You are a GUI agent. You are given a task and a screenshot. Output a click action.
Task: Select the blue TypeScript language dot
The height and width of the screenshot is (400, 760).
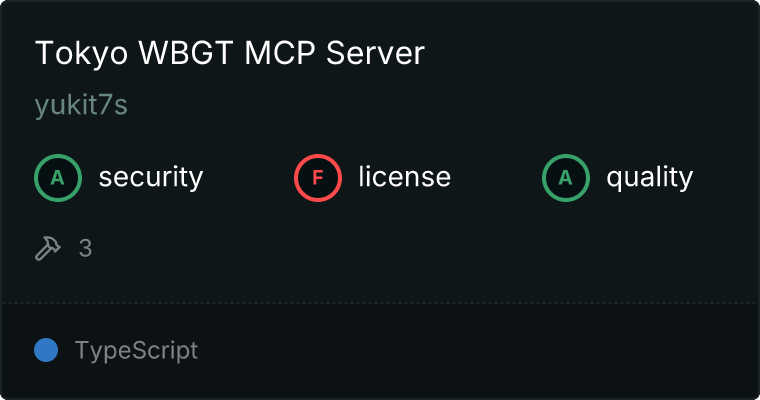(46, 350)
